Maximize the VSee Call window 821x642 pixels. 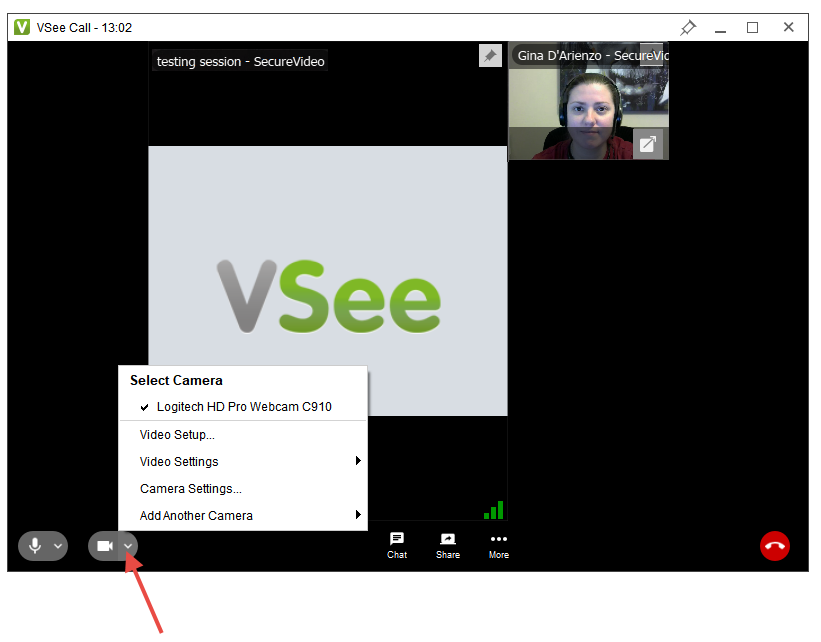tap(752, 27)
